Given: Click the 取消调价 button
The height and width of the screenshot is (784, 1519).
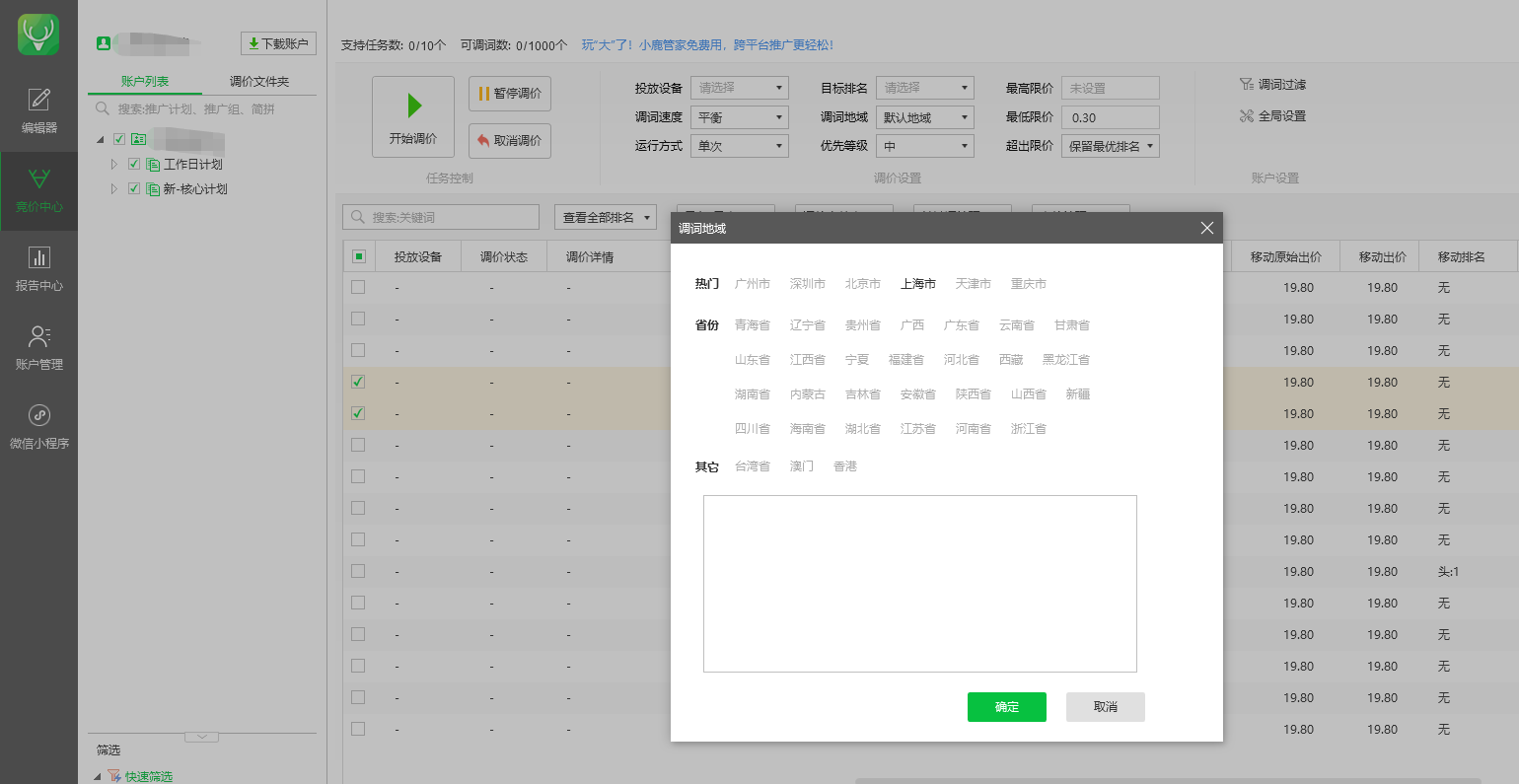Looking at the screenshot, I should point(510,141).
